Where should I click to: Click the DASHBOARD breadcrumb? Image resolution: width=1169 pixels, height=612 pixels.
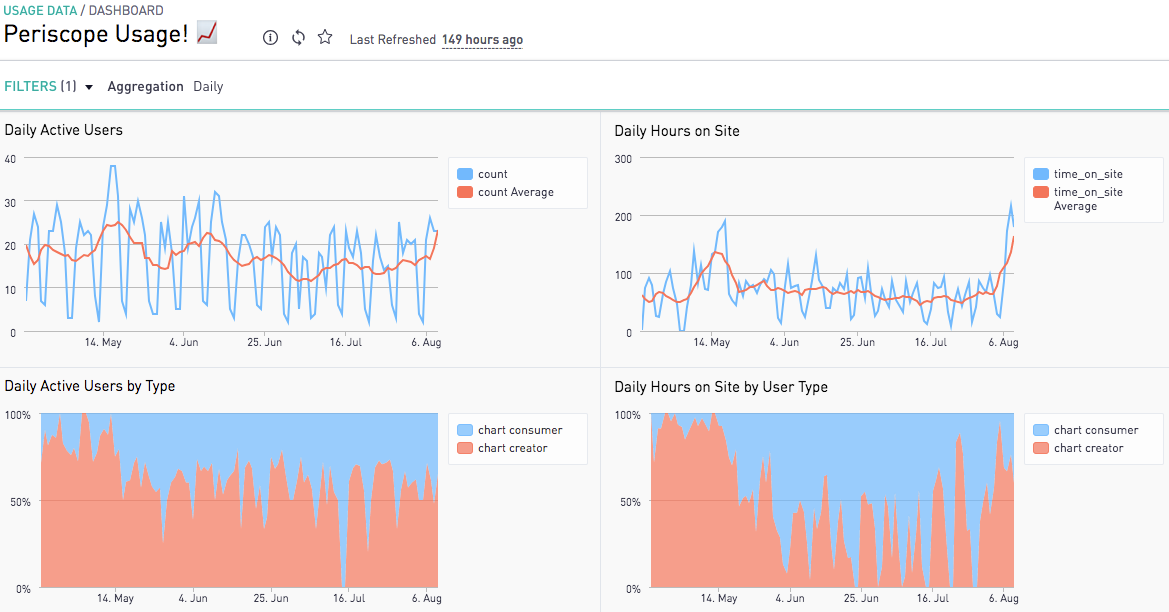click(x=126, y=10)
